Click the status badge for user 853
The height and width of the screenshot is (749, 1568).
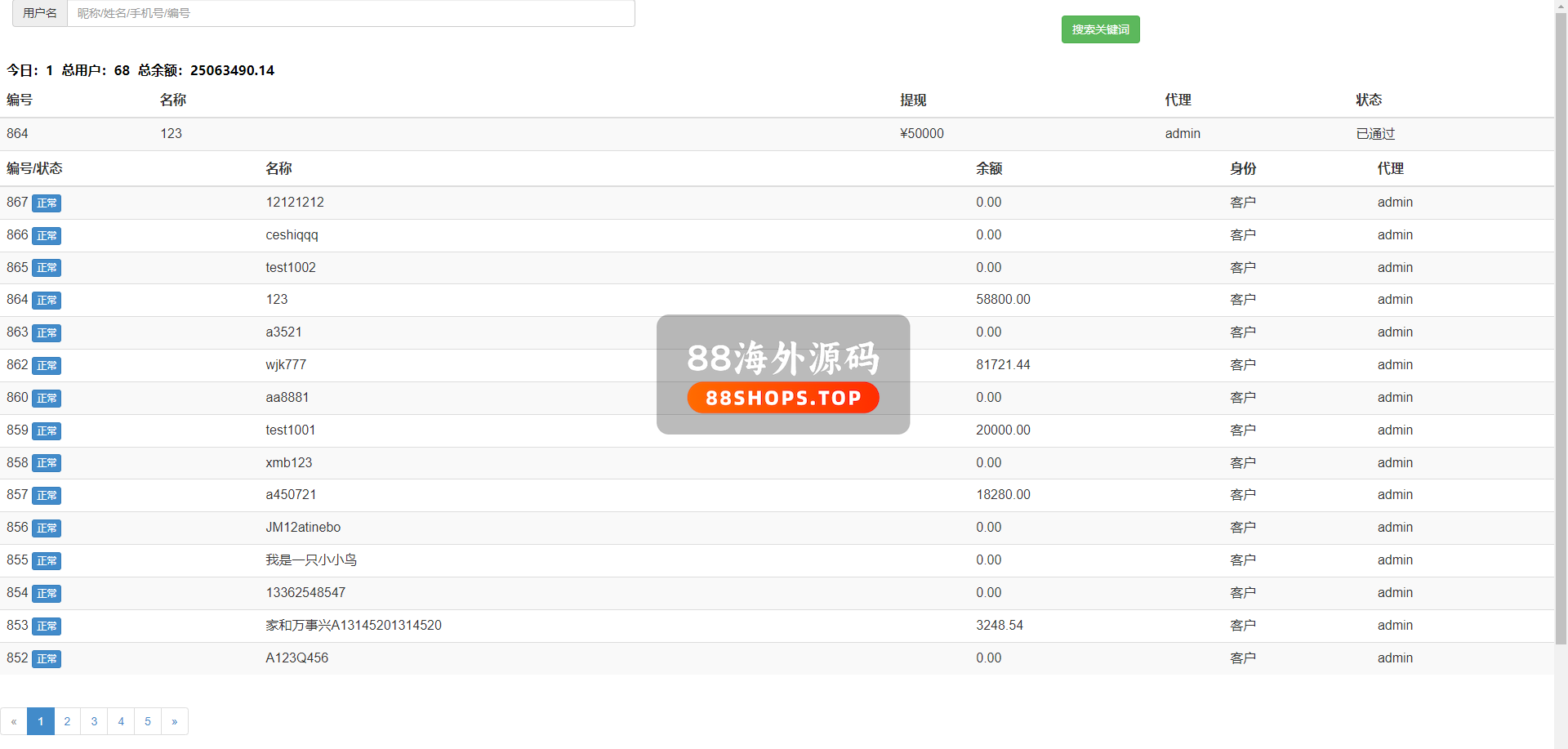pyautogui.click(x=47, y=626)
